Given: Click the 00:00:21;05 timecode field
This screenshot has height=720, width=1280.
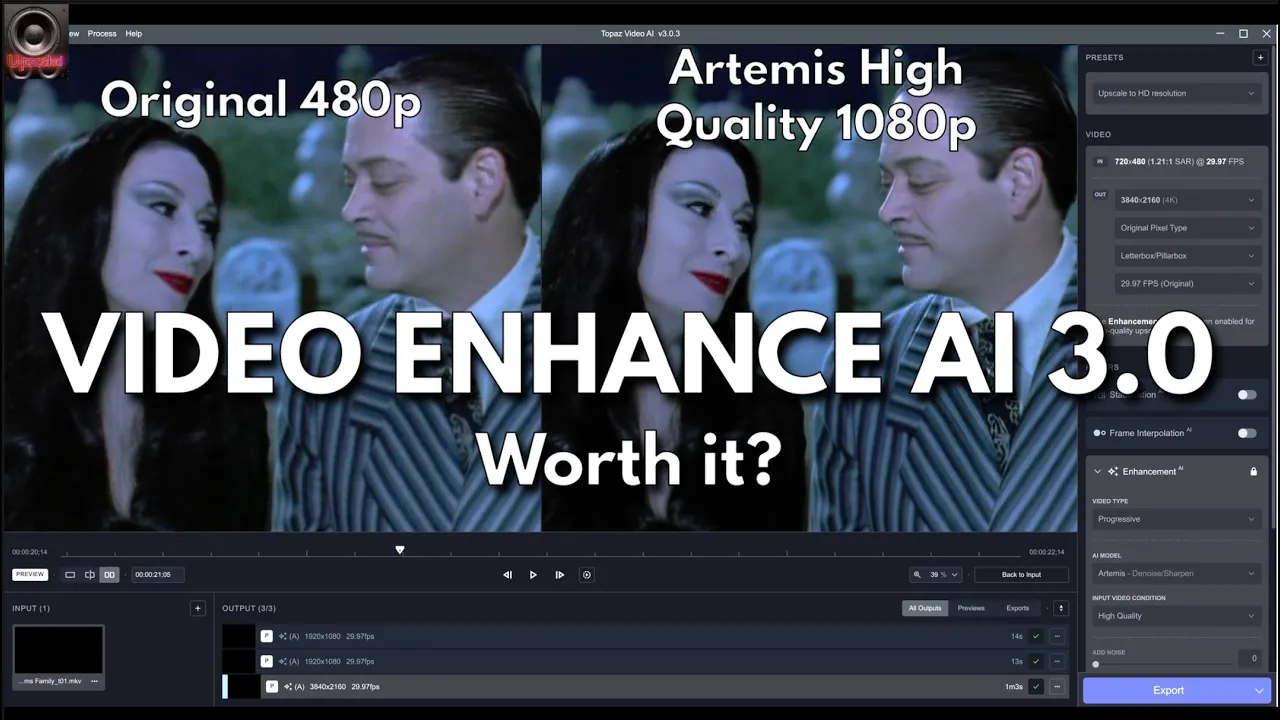Looking at the screenshot, I should (158, 574).
